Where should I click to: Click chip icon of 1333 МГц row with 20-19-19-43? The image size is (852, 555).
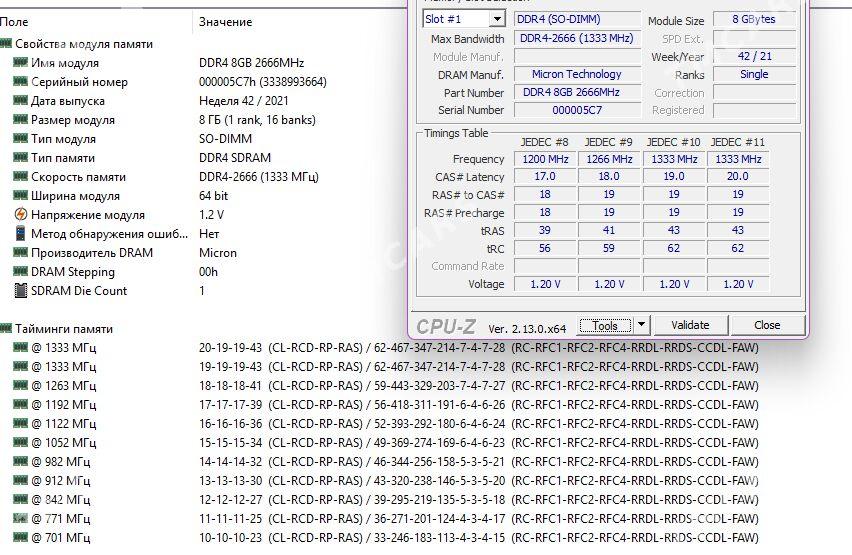click(20, 347)
